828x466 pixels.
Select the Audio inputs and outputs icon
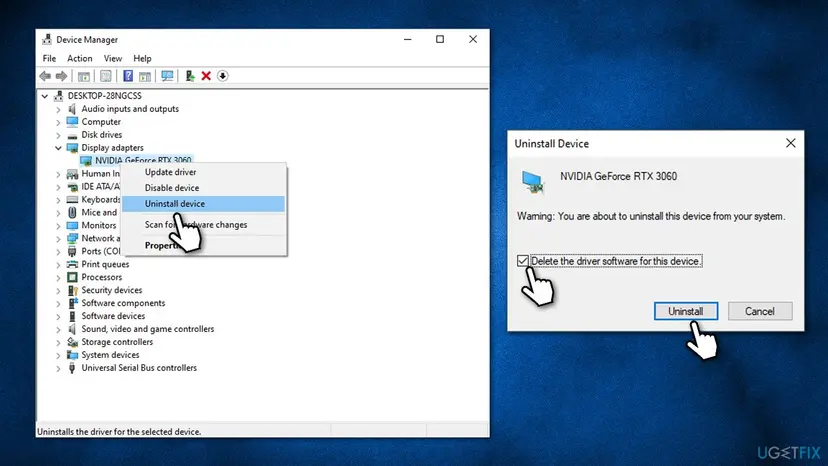click(72, 109)
